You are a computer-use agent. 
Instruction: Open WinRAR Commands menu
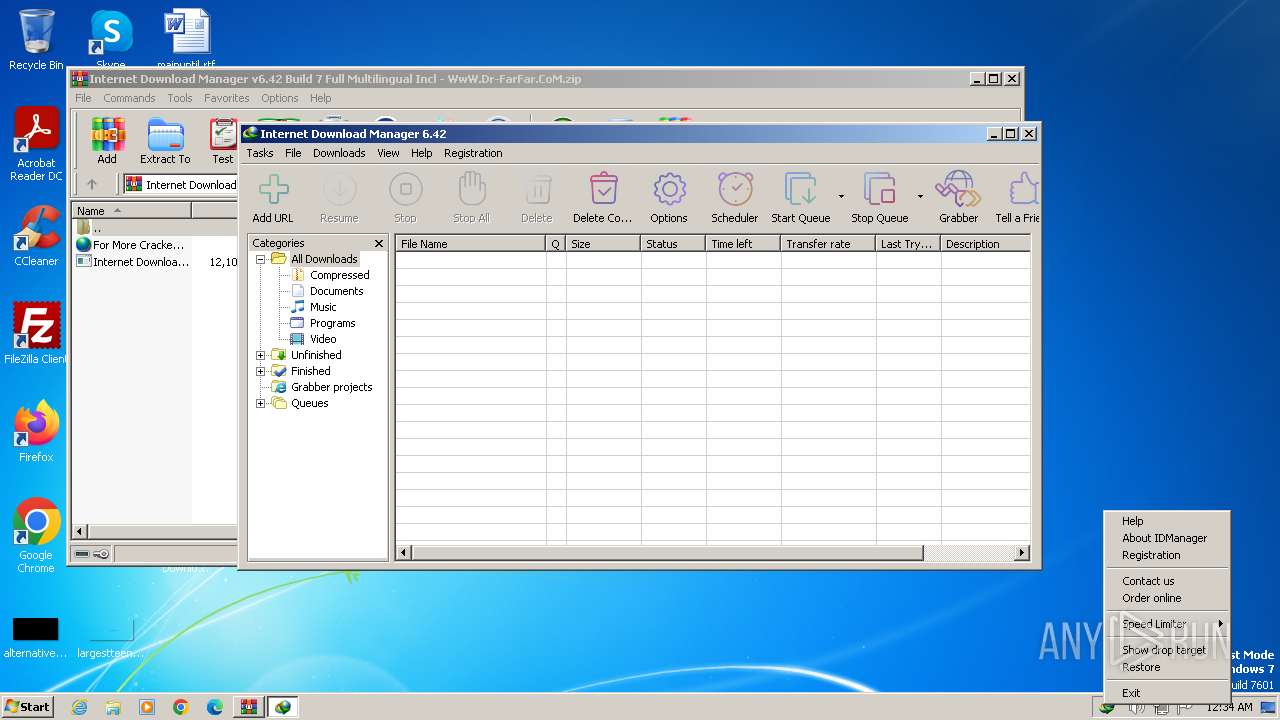[x=129, y=98]
